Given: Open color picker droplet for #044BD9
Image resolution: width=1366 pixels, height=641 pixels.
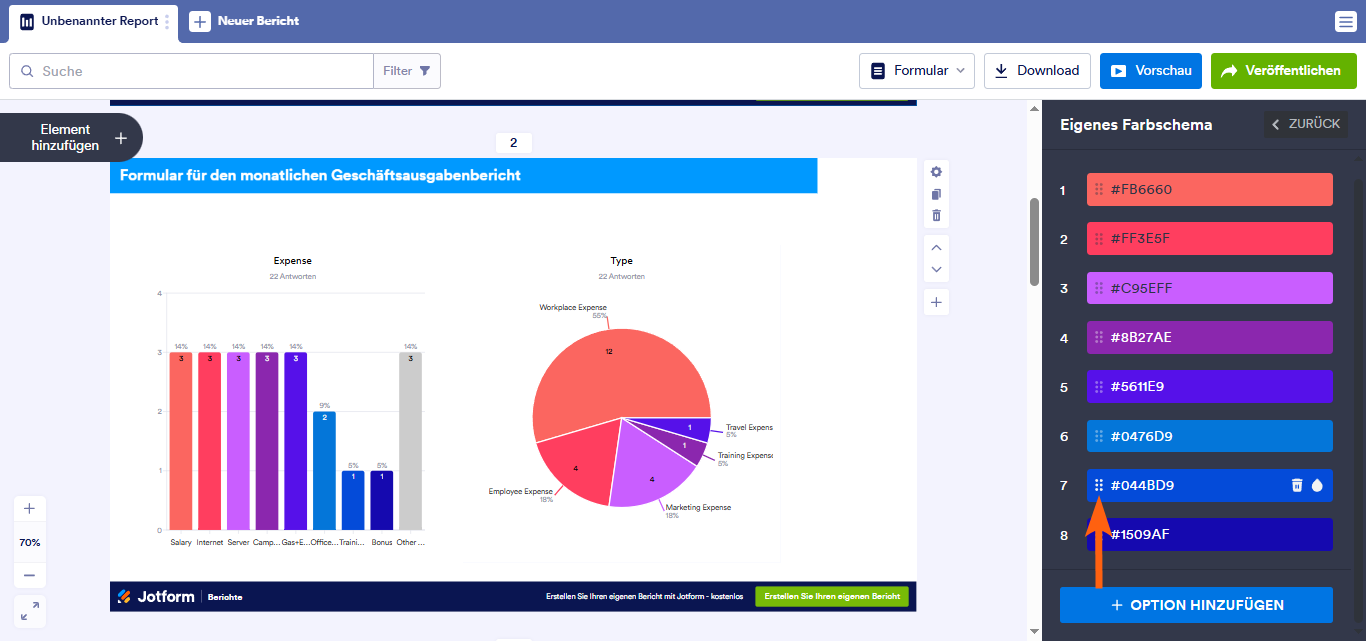Looking at the screenshot, I should tap(1317, 485).
